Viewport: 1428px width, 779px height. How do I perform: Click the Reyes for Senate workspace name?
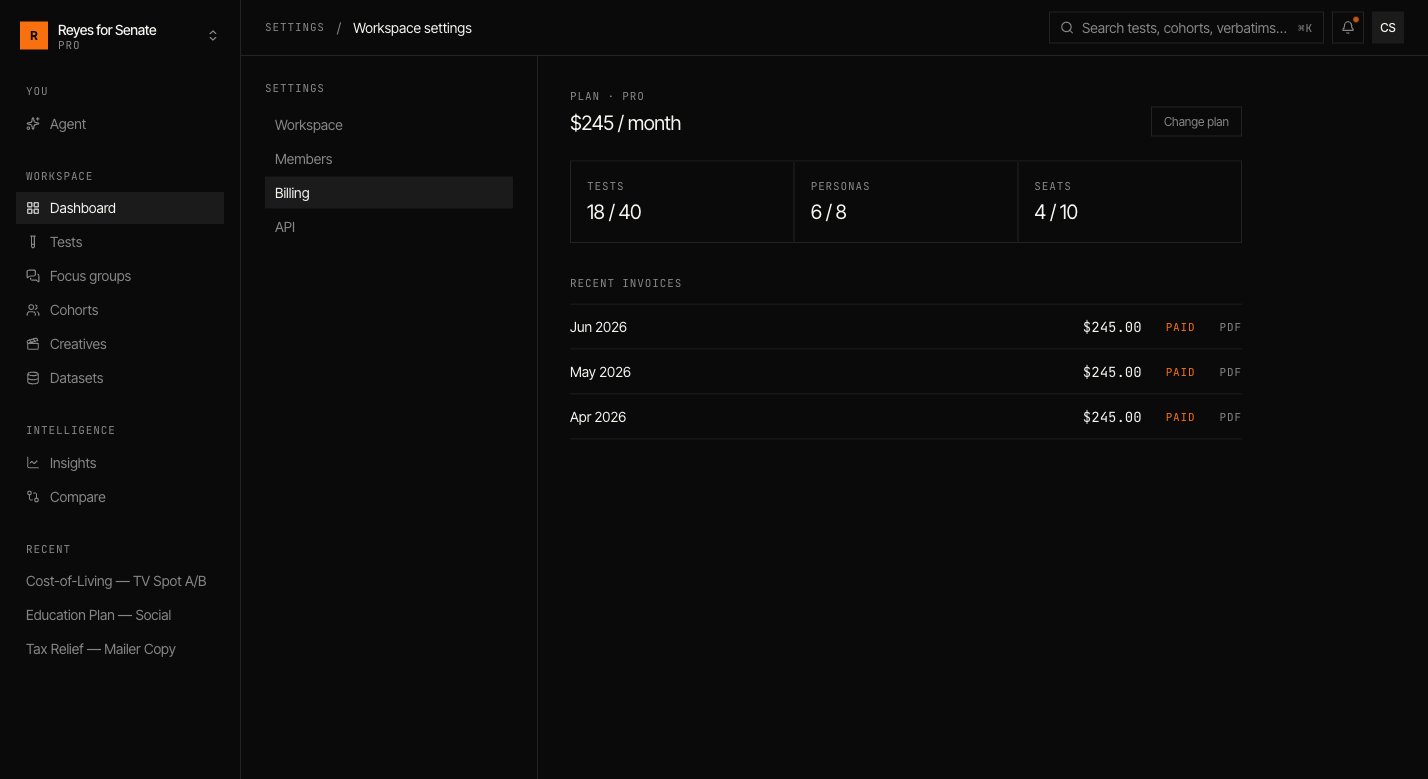pyautogui.click(x=107, y=30)
